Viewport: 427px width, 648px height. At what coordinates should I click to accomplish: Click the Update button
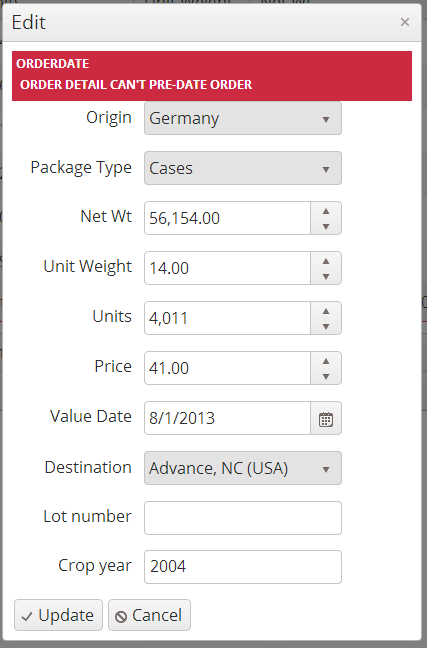(x=58, y=615)
